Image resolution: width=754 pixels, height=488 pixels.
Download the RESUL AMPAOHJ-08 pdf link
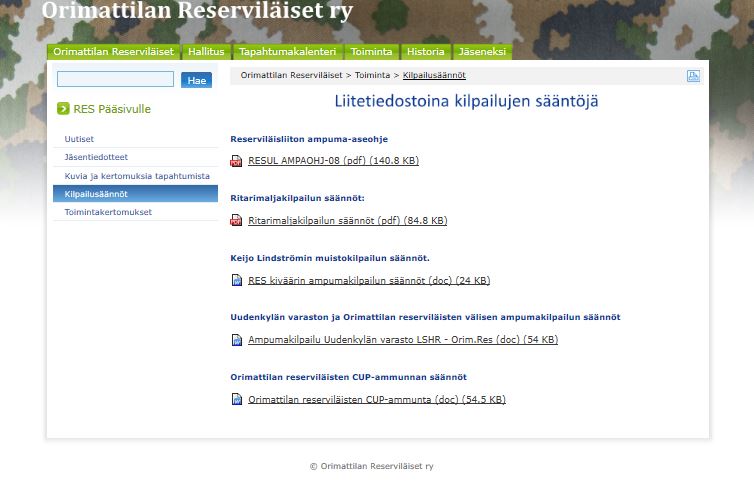click(333, 161)
